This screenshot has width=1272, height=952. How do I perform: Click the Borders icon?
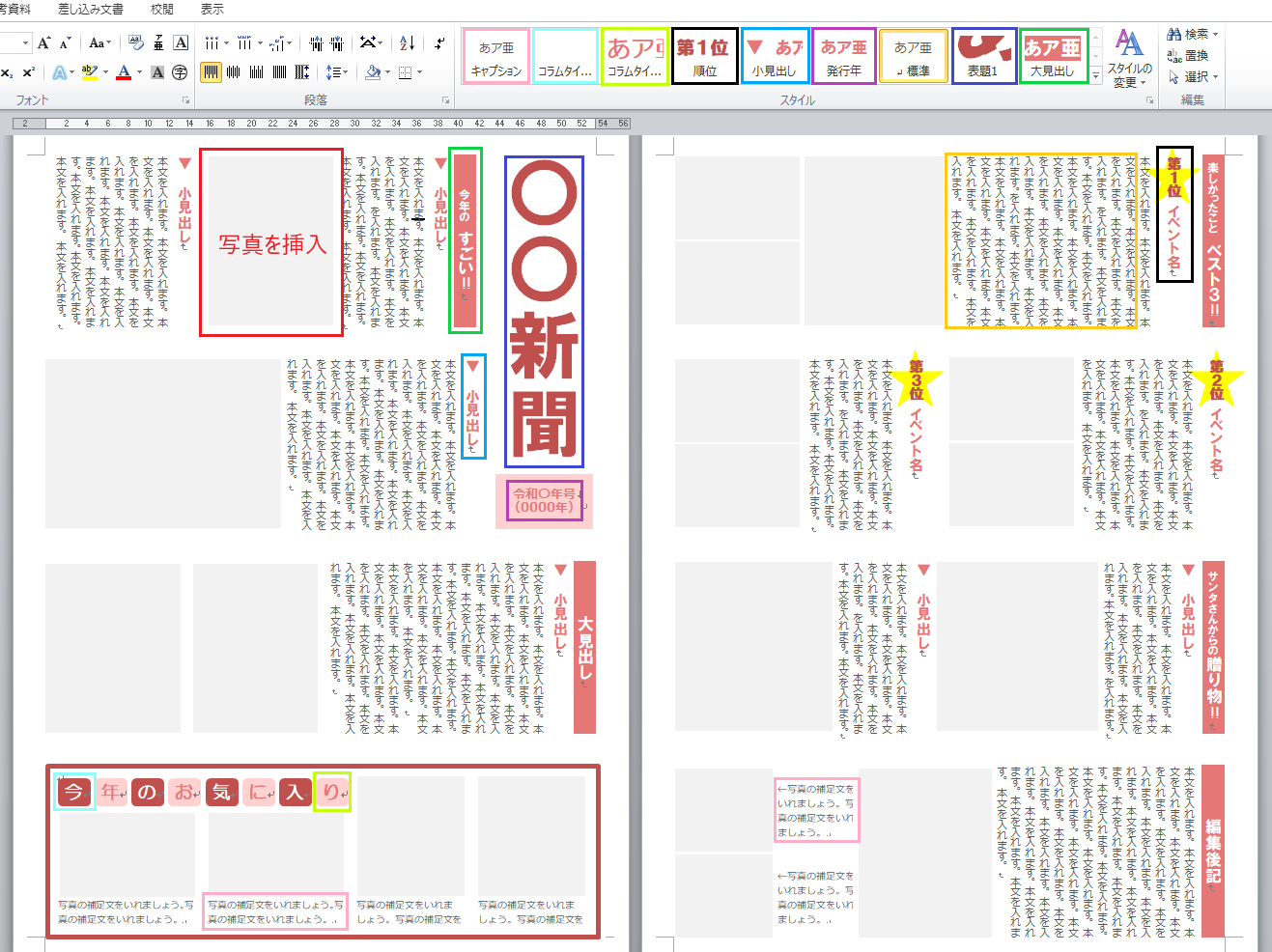(405, 72)
